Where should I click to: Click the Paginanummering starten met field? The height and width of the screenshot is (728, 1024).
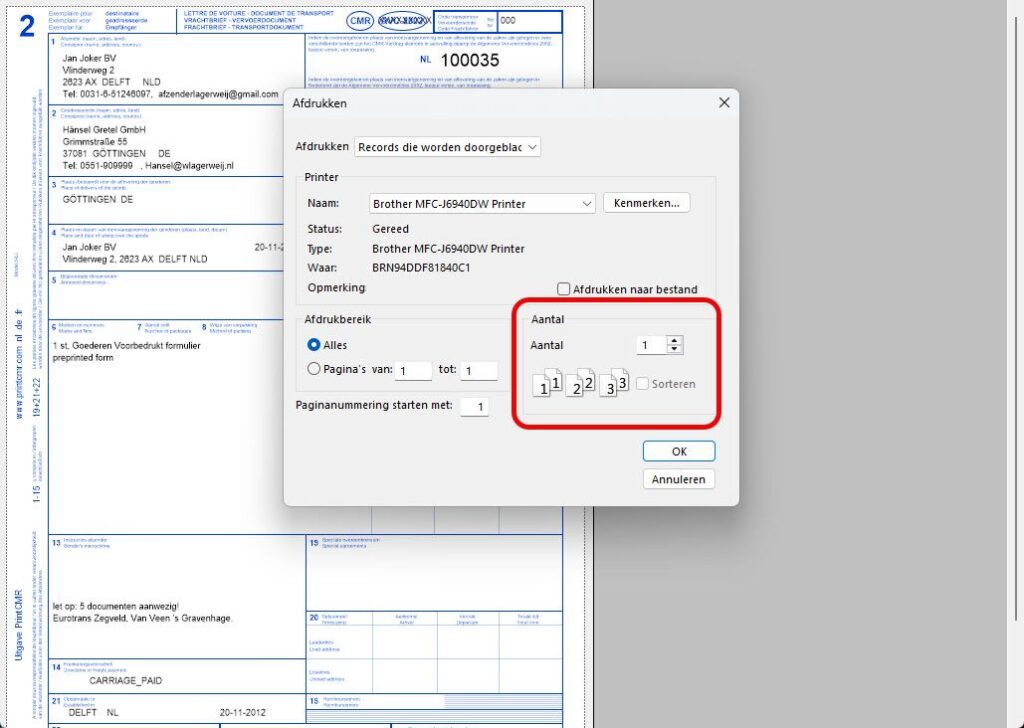tap(475, 406)
